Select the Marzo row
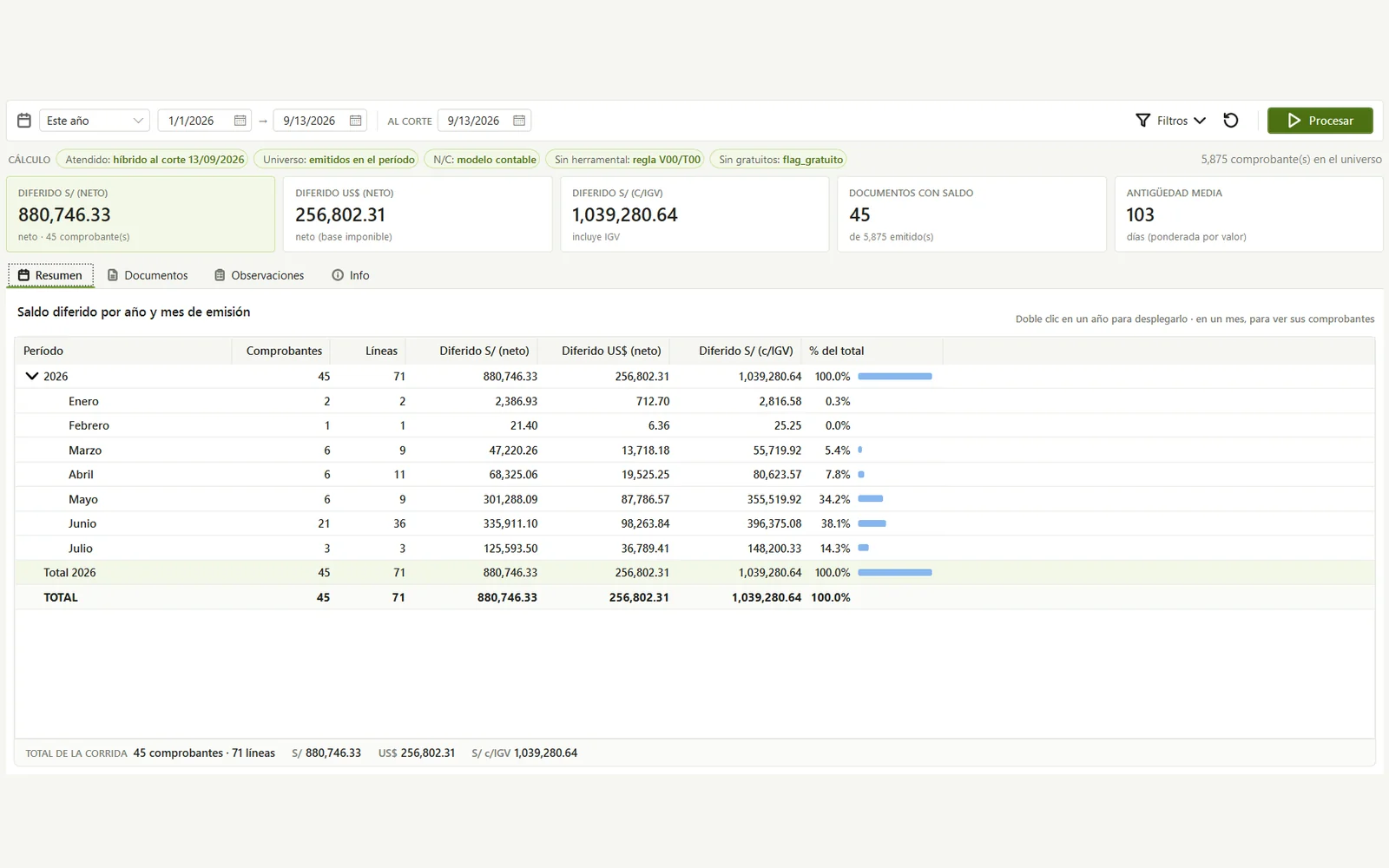This screenshot has width=1389, height=868. point(694,450)
